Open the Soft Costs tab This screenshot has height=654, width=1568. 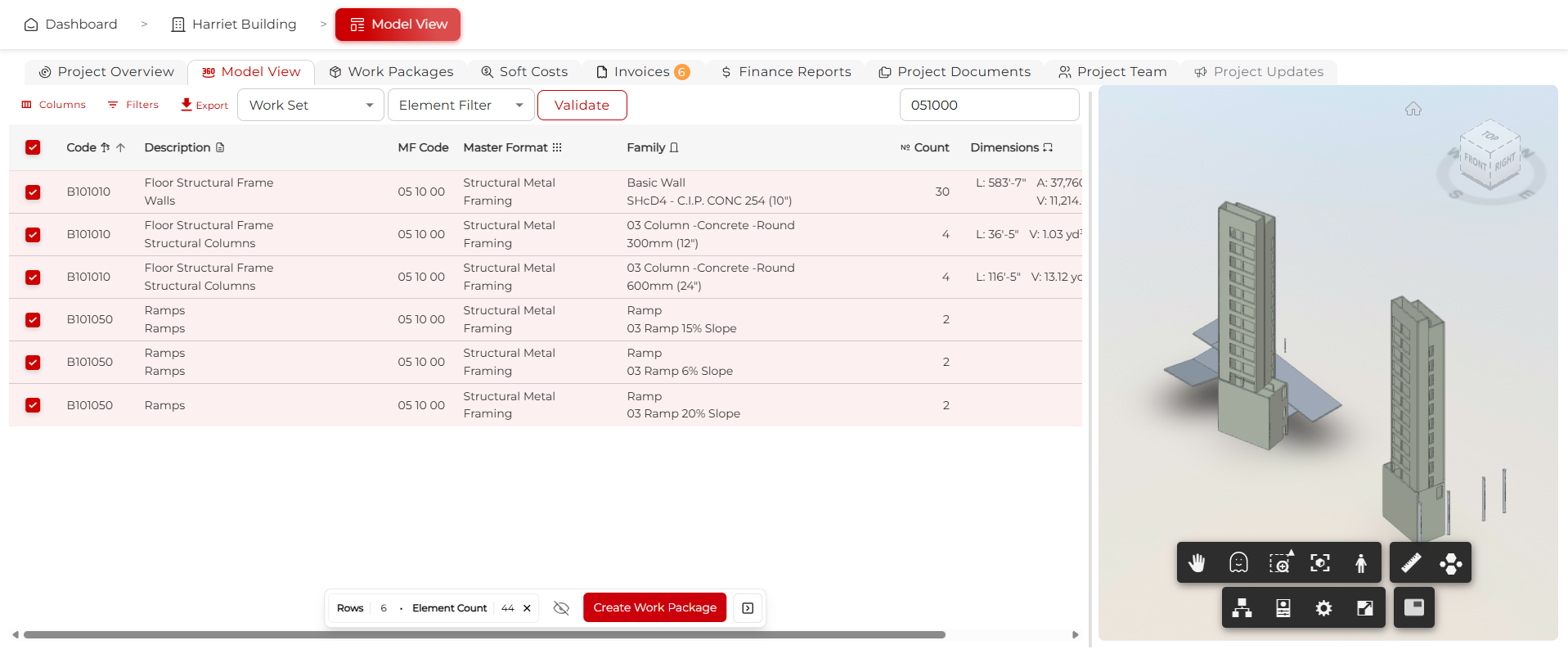[x=524, y=72]
